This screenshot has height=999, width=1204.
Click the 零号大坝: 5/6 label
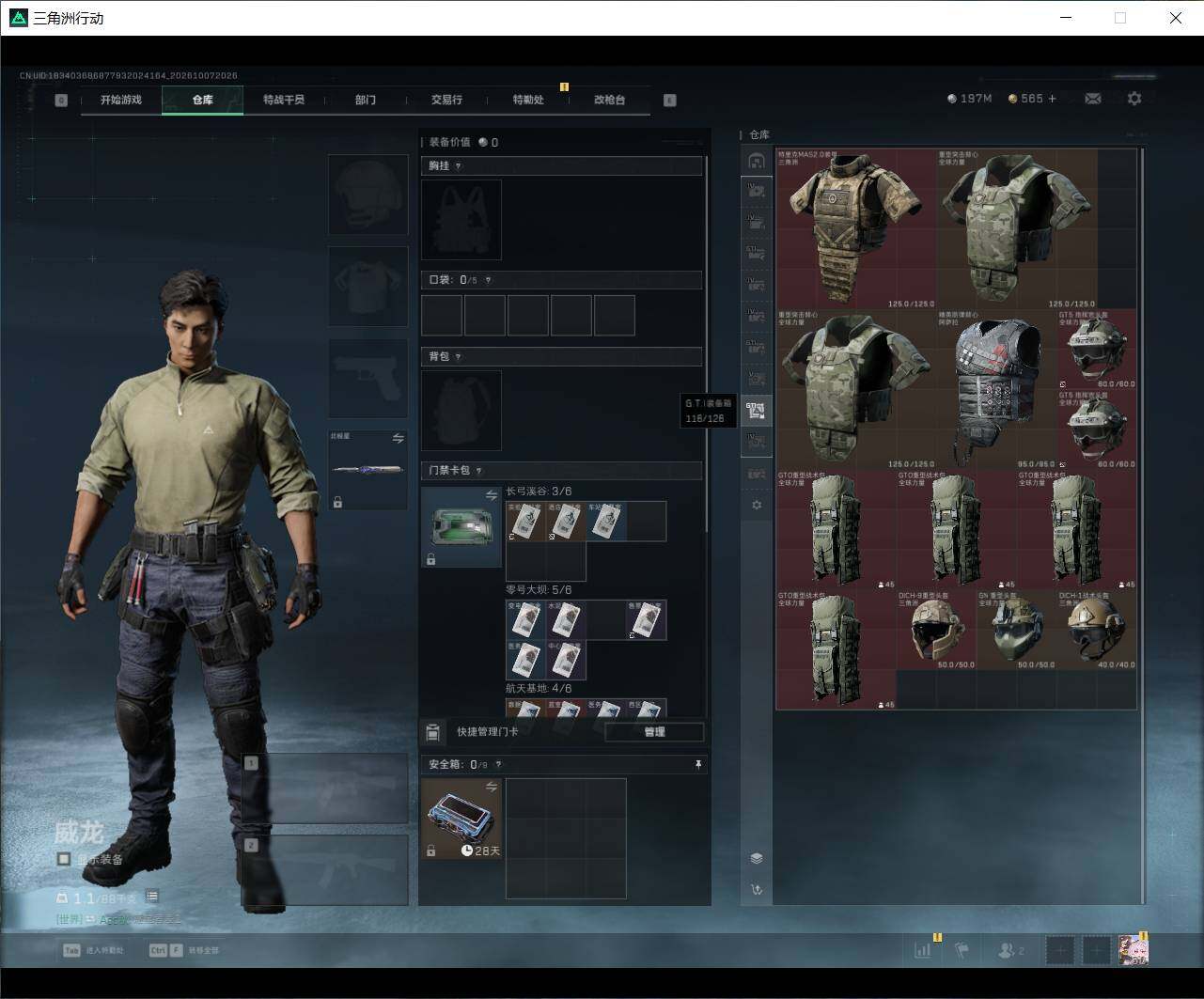(539, 590)
